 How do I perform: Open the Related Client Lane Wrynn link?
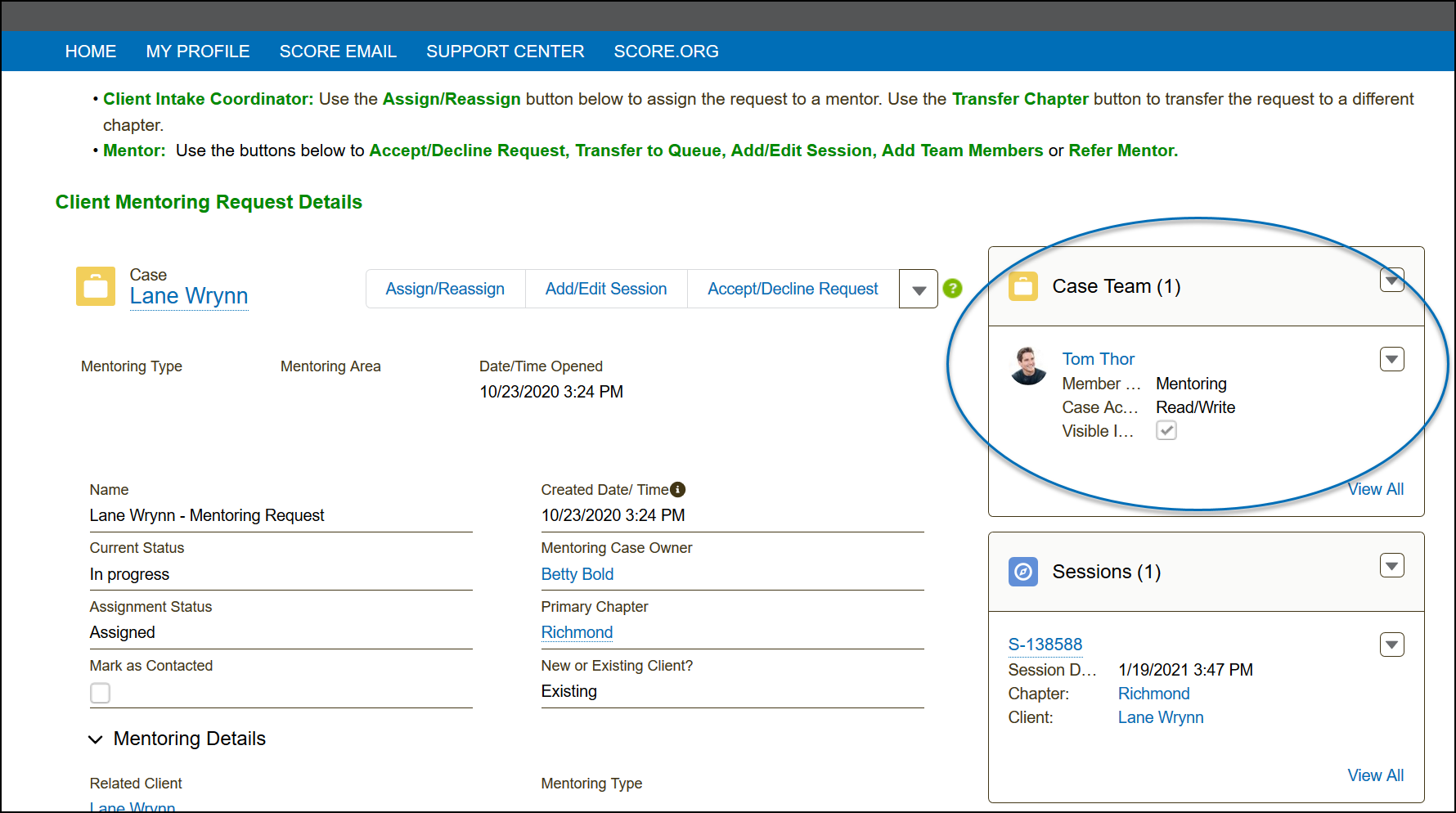(x=133, y=807)
